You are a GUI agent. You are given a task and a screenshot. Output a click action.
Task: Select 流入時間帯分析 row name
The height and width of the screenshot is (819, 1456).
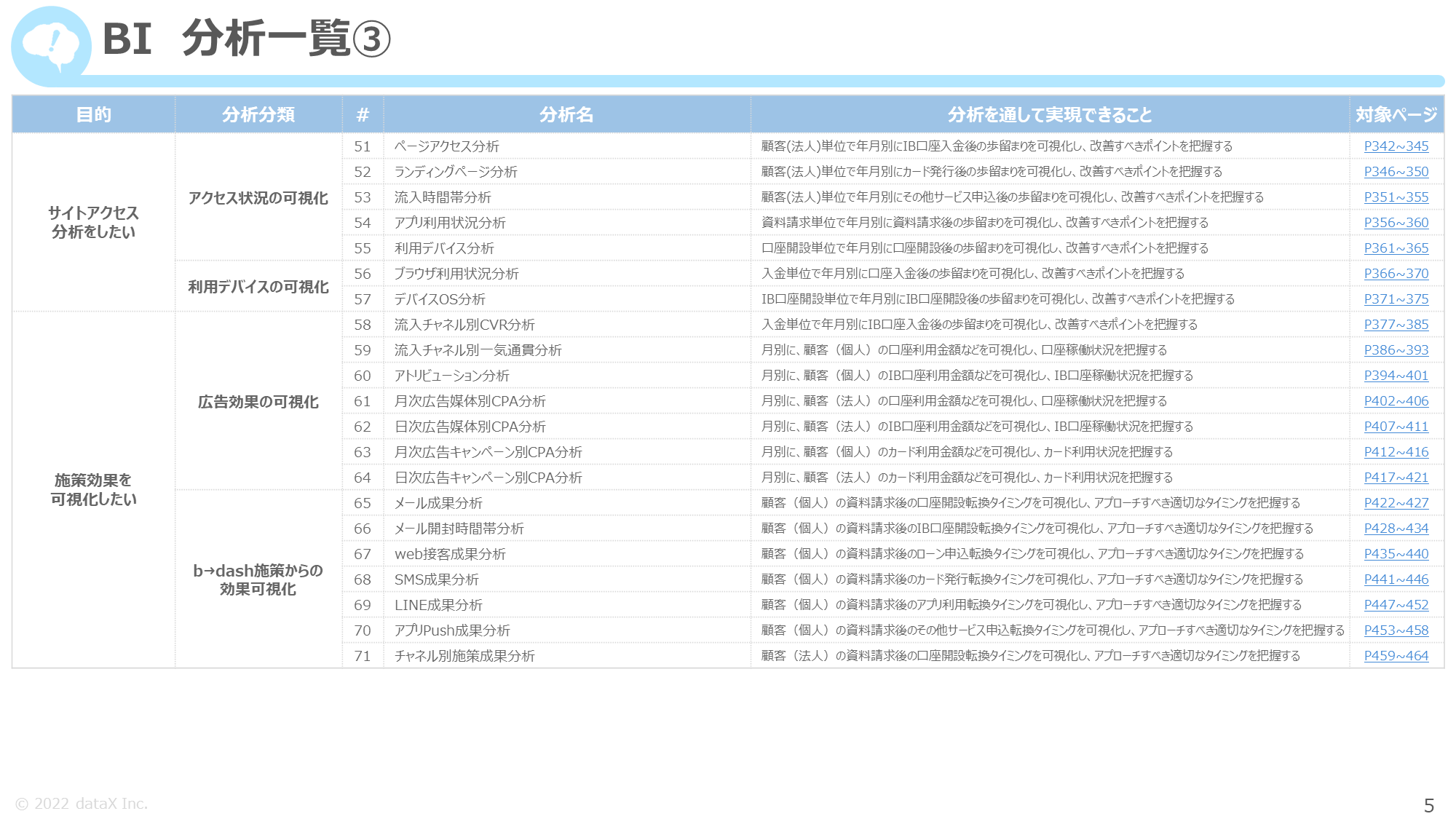pyautogui.click(x=443, y=197)
